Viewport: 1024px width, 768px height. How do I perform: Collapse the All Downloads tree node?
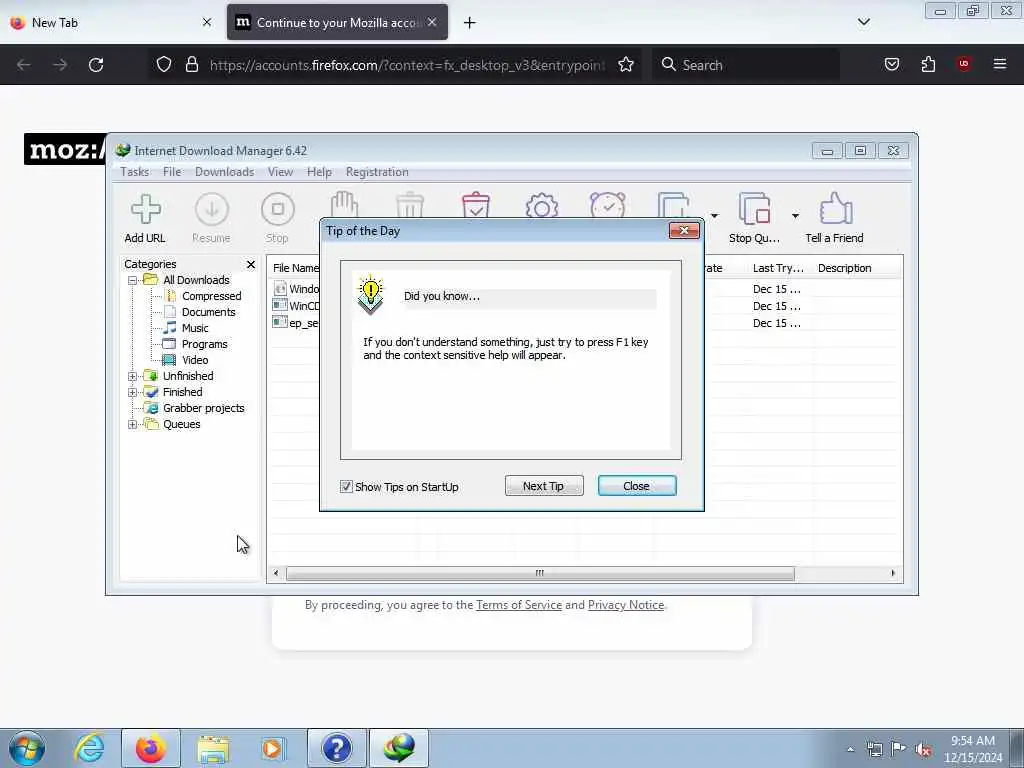pos(133,280)
